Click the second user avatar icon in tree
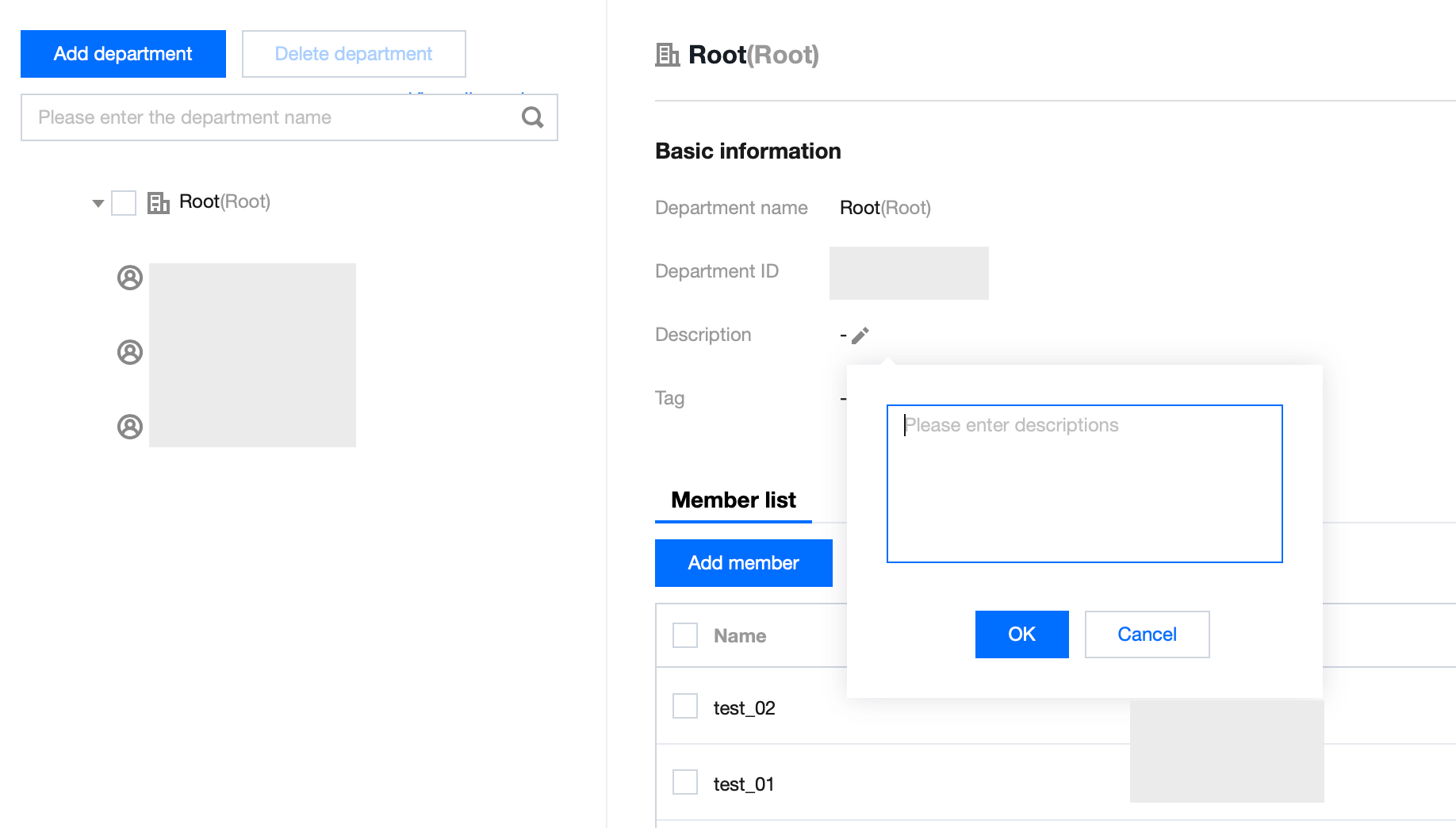 pos(130,352)
